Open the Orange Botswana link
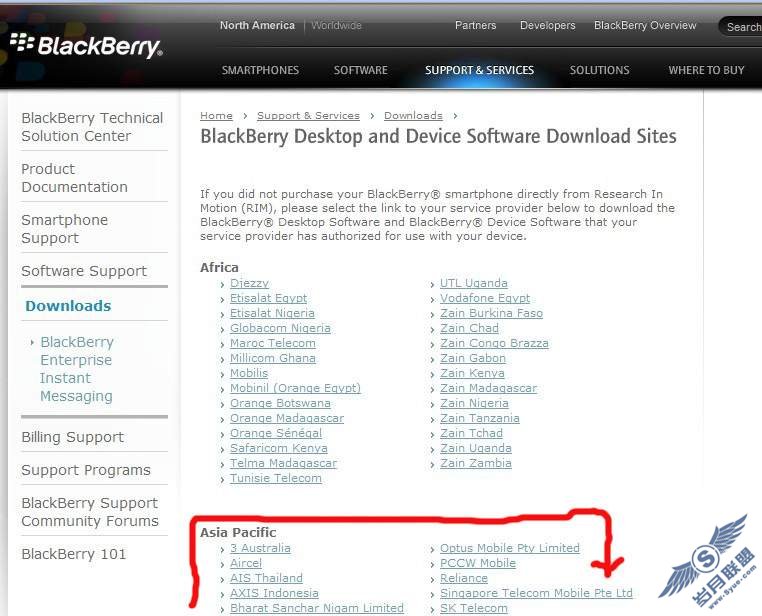This screenshot has width=762, height=616. coord(280,403)
